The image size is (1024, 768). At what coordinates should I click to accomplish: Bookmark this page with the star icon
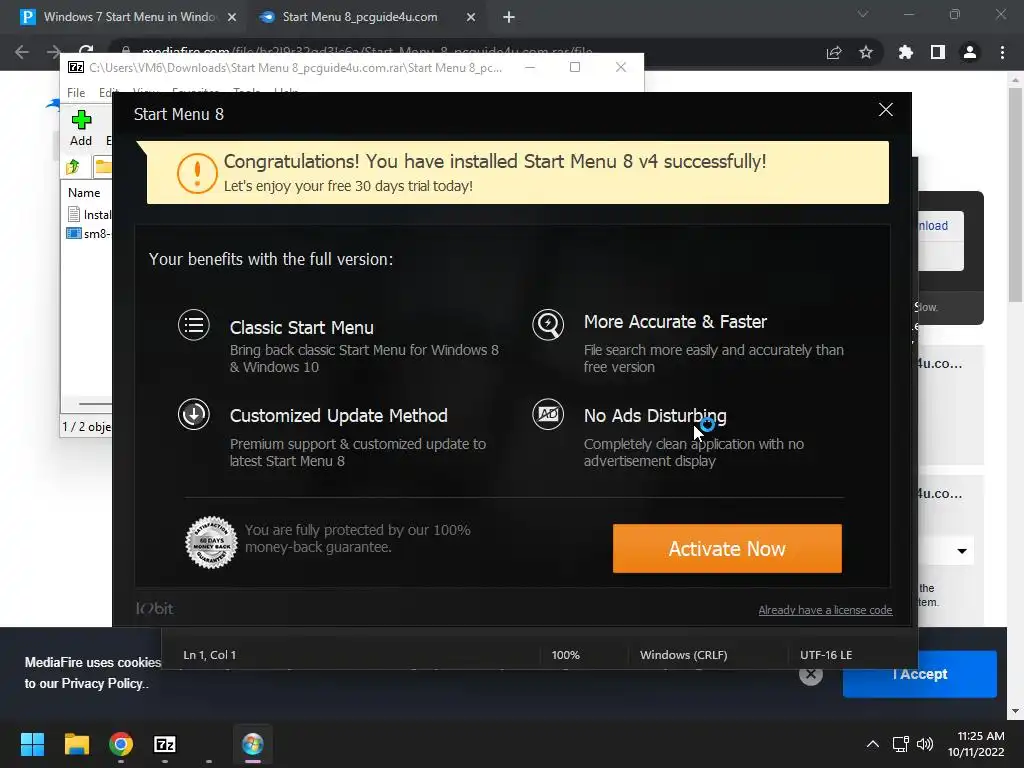pyautogui.click(x=866, y=52)
